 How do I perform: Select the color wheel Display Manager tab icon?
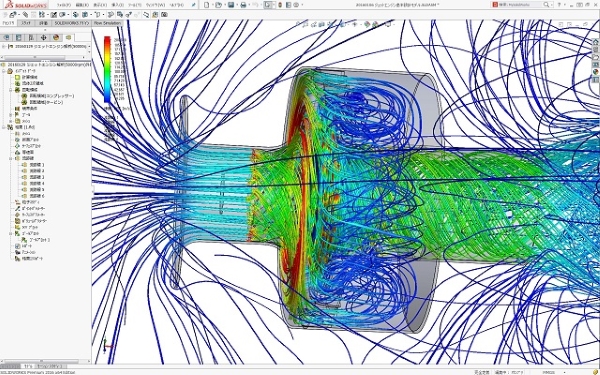tap(56, 38)
